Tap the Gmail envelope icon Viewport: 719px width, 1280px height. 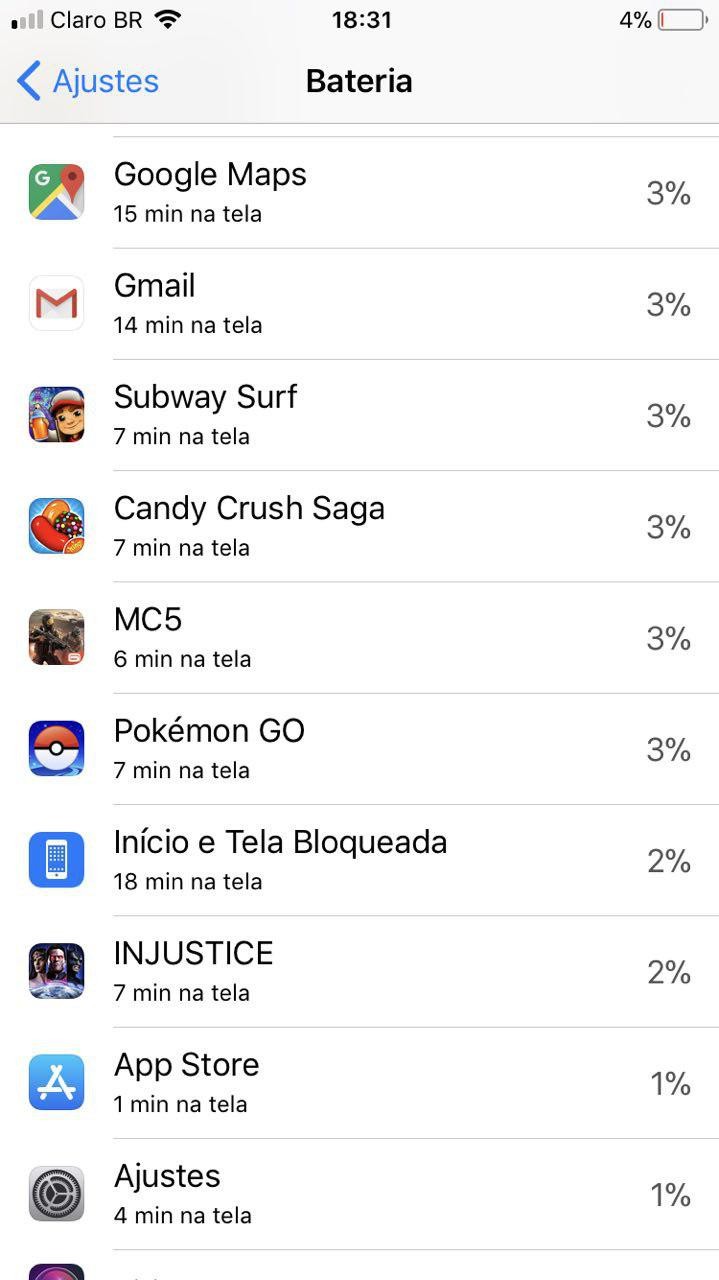56,303
